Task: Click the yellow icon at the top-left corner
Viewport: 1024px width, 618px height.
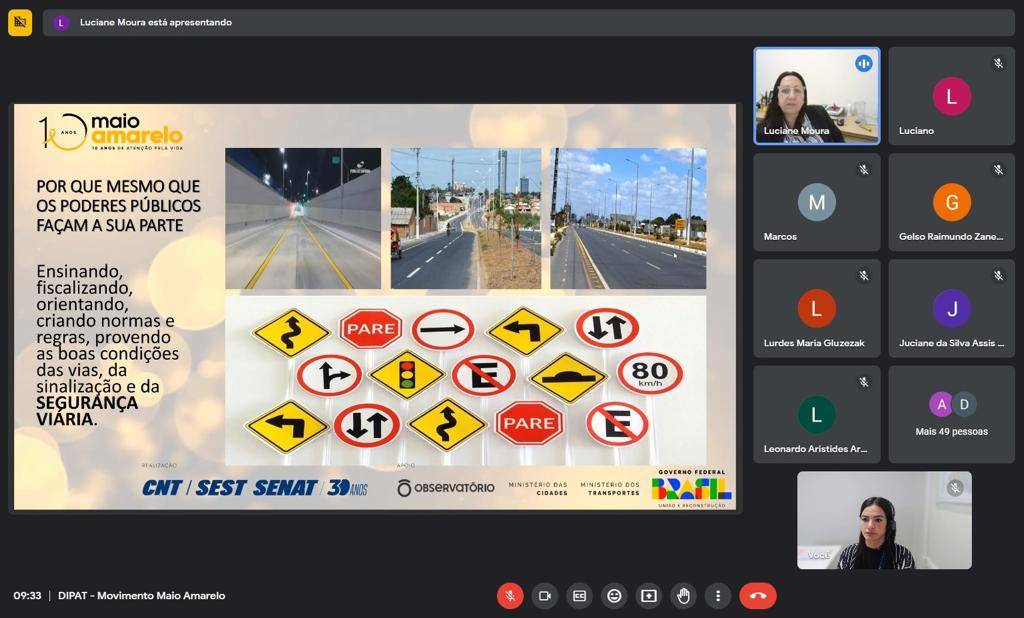Action: 20,23
